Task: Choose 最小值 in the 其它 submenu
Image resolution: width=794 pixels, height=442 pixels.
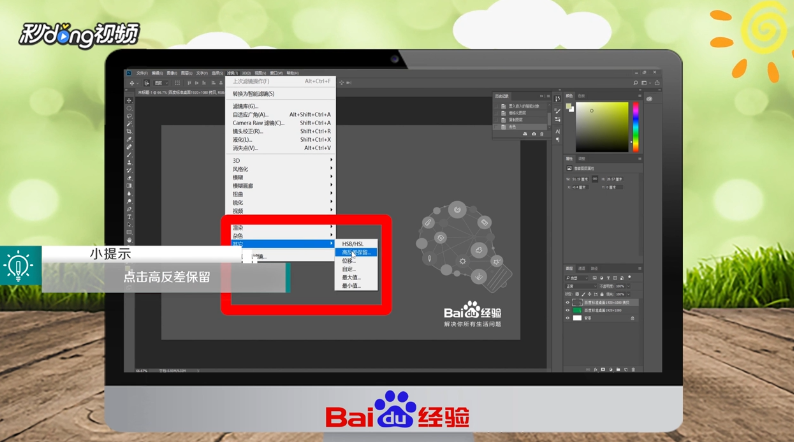Action: 356,286
